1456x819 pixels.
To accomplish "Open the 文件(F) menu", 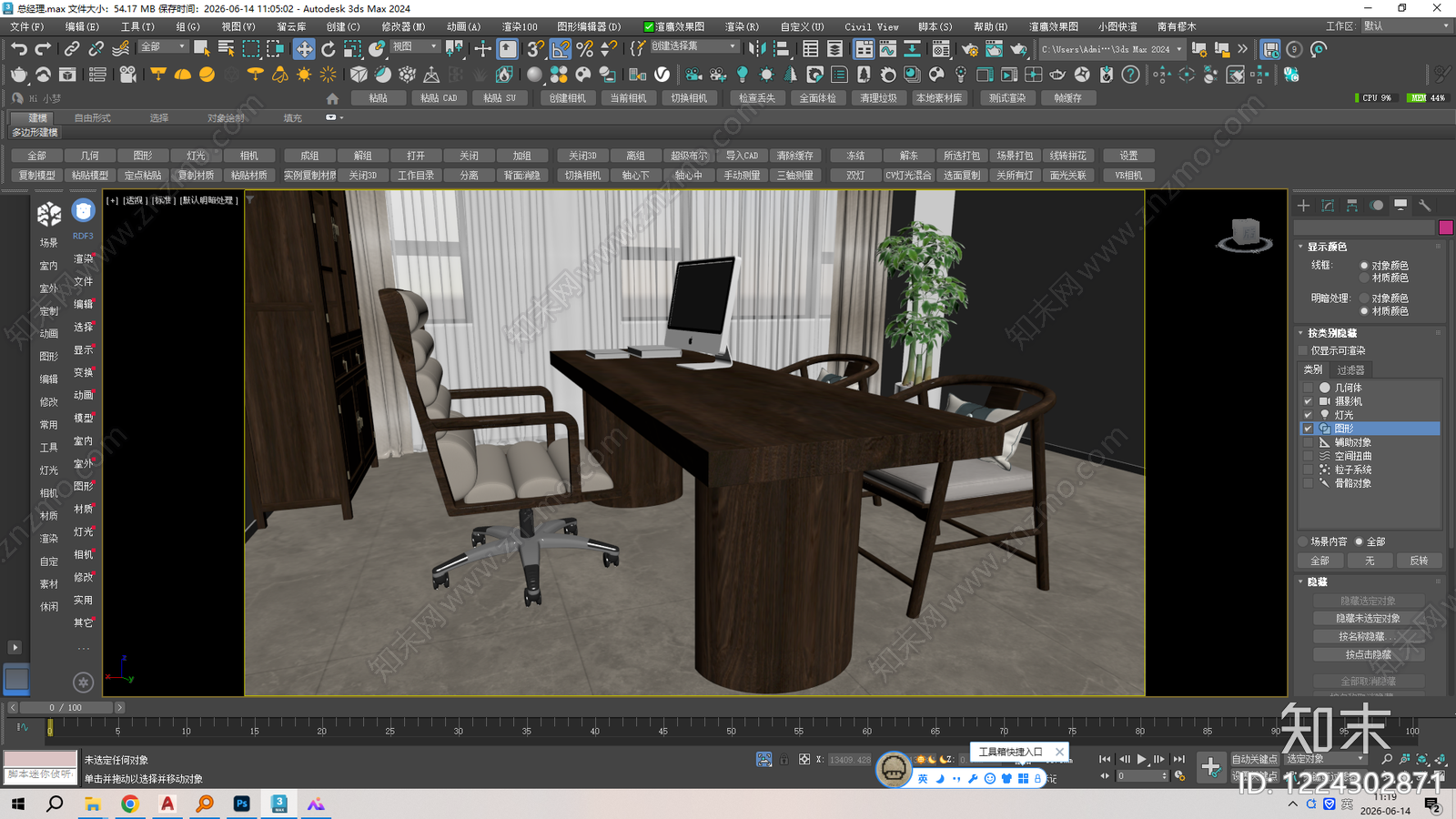I will (26, 26).
